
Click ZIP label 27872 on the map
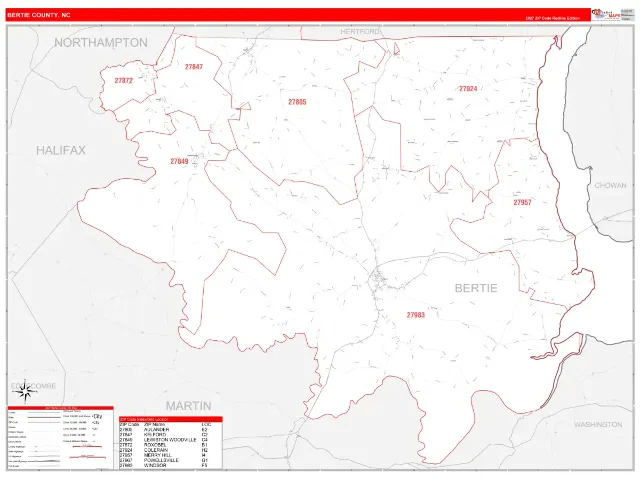123,80
